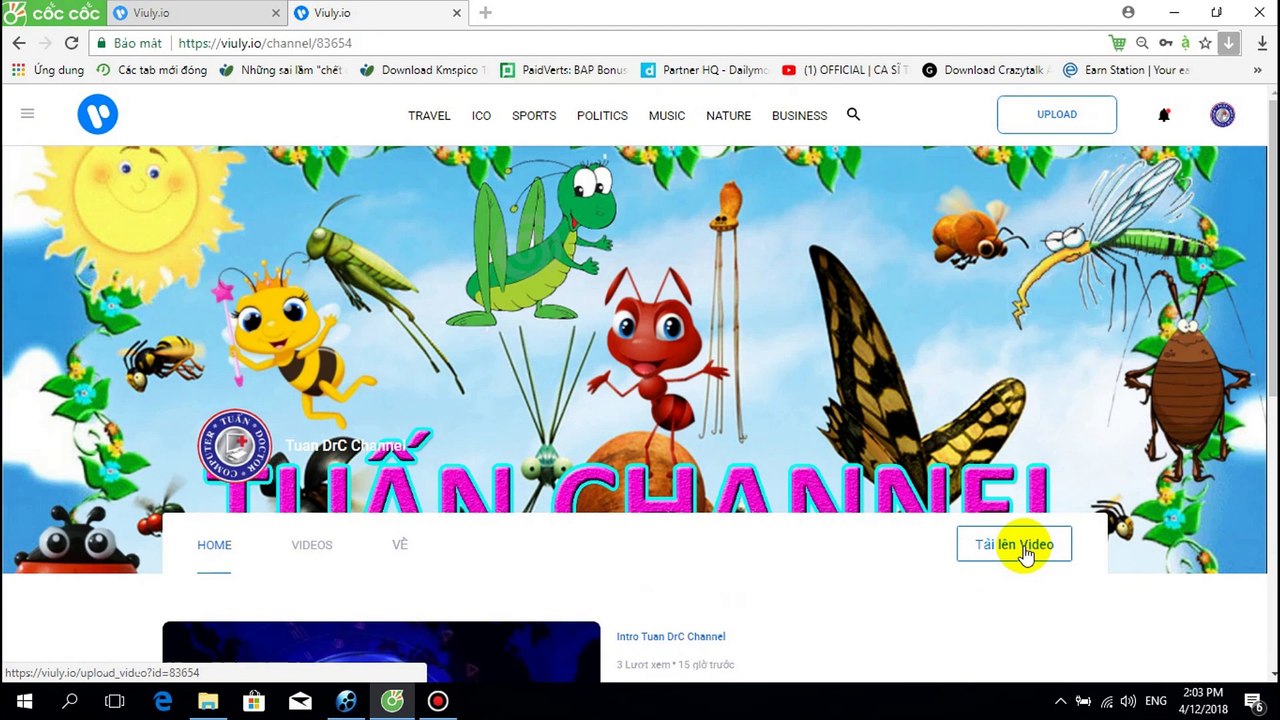Switch to the HOME channel tab
The image size is (1280, 720).
(x=214, y=545)
